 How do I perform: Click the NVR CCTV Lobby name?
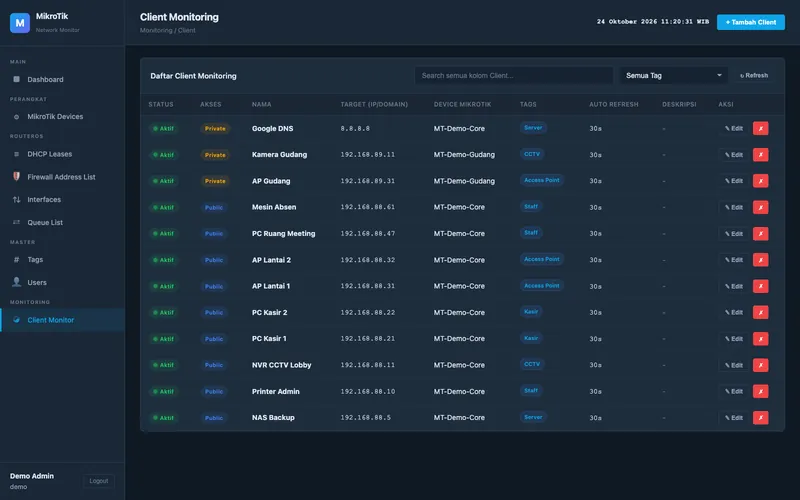click(x=281, y=365)
